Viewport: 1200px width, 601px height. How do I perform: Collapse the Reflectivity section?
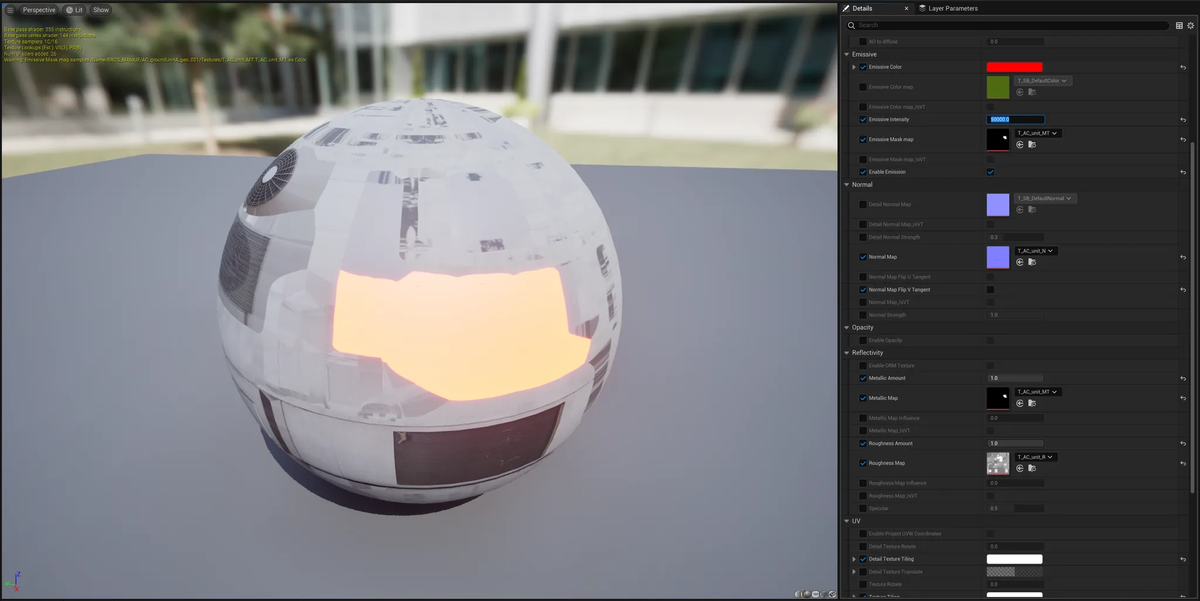click(x=847, y=352)
